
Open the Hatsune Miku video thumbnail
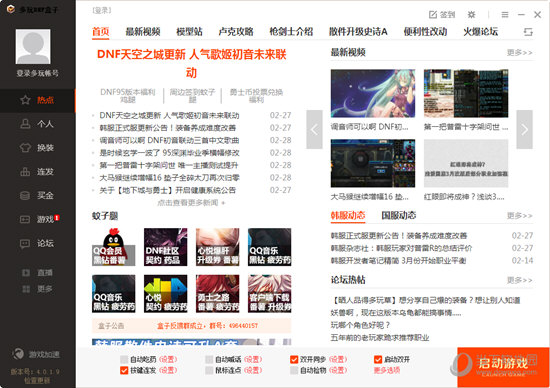(373, 93)
